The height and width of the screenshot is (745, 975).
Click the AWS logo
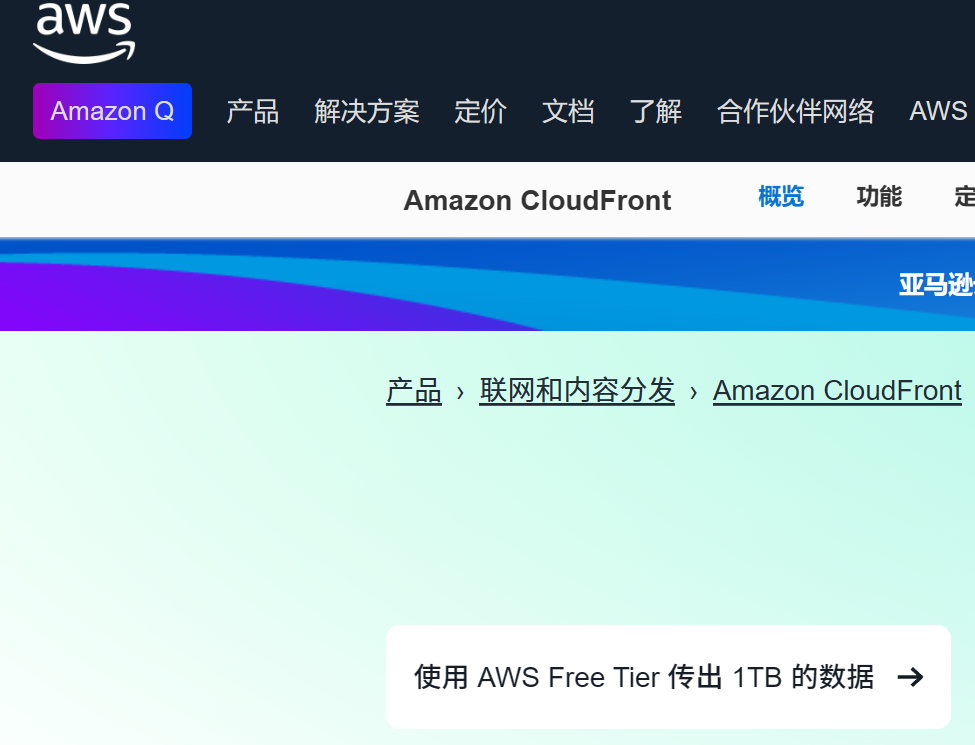[x=84, y=32]
